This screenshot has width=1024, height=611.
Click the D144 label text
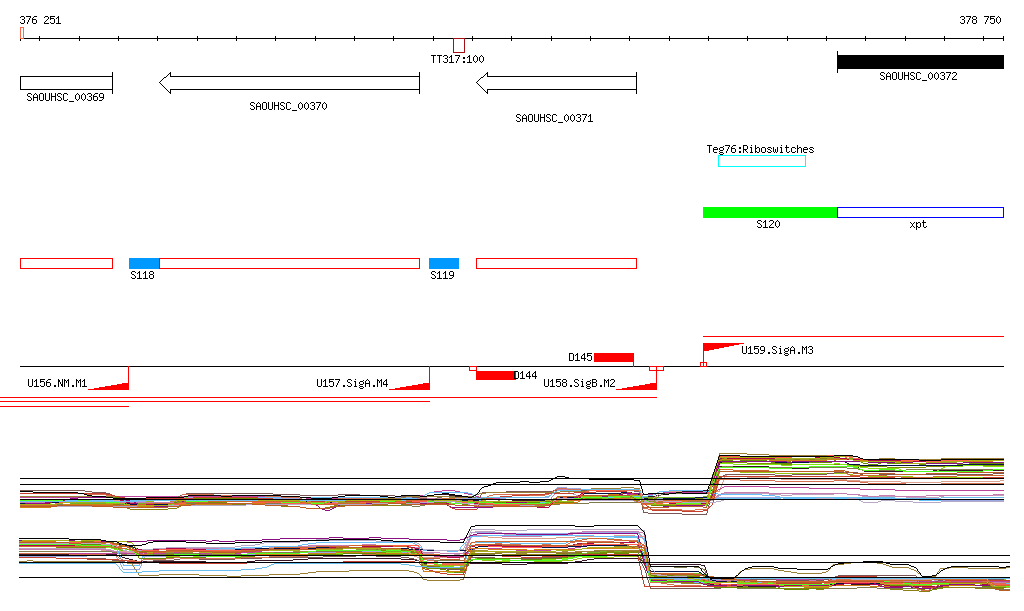pyautogui.click(x=526, y=375)
